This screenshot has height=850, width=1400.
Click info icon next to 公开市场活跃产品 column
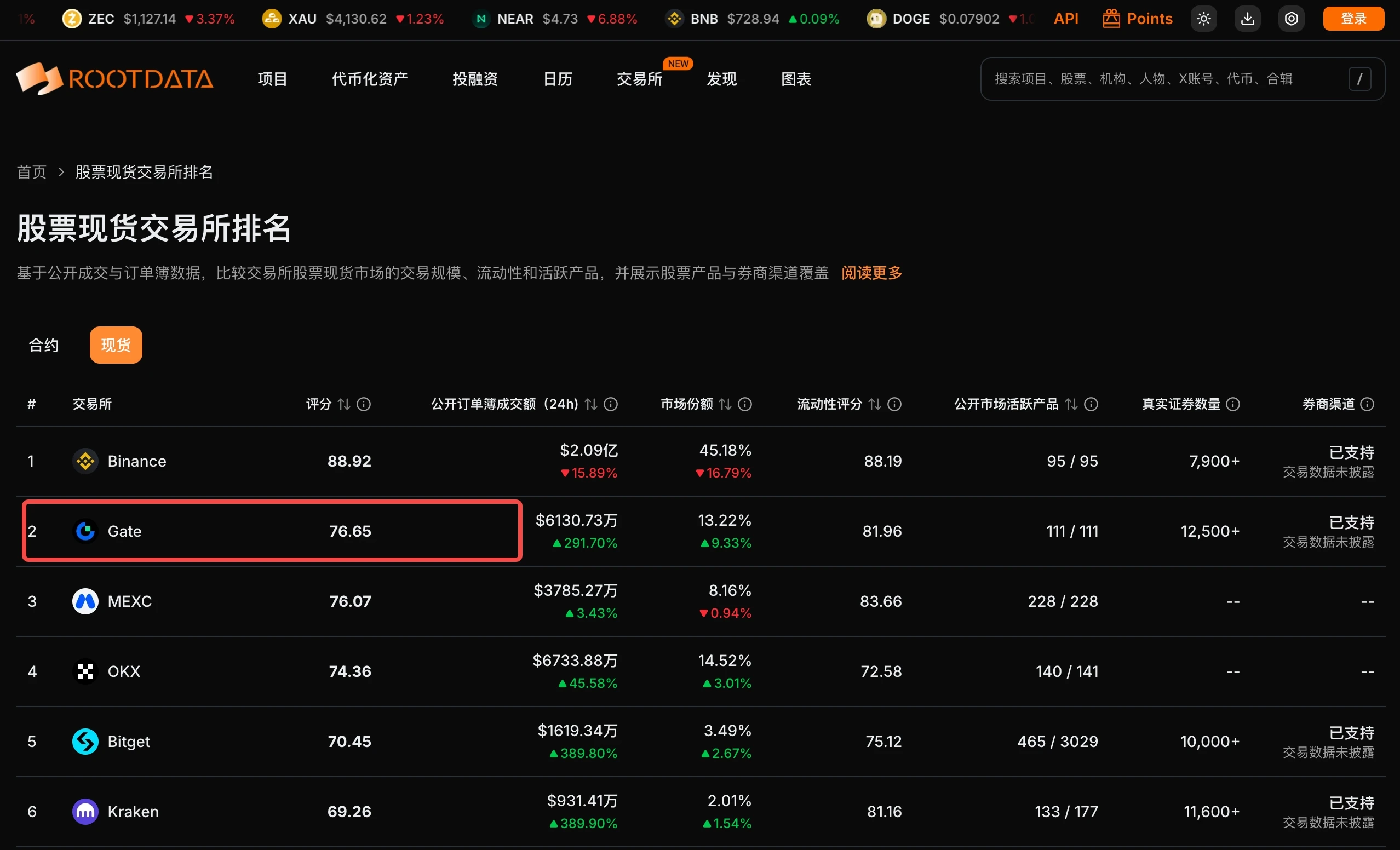pos(1091,404)
